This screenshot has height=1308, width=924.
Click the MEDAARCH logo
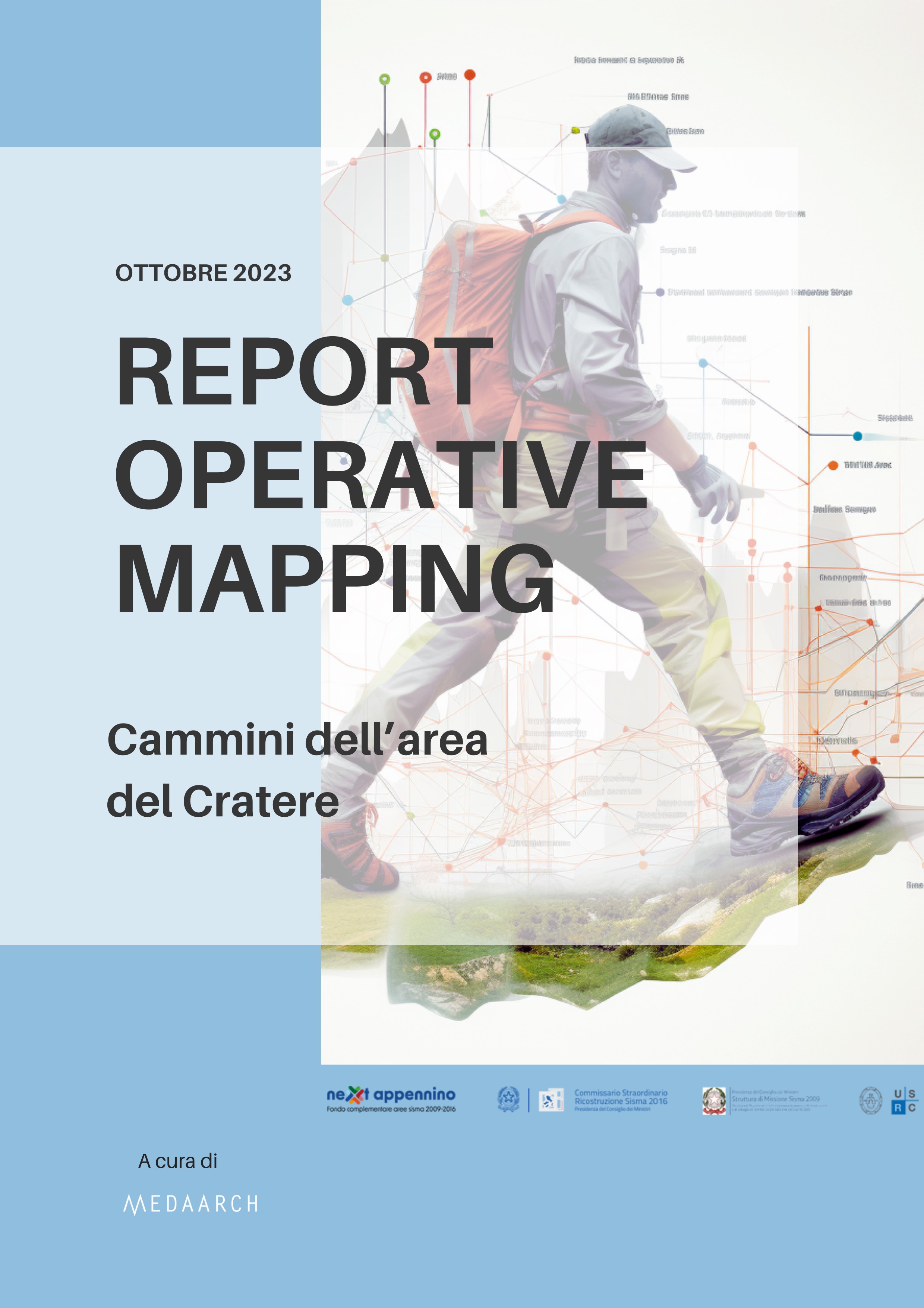pyautogui.click(x=191, y=1204)
